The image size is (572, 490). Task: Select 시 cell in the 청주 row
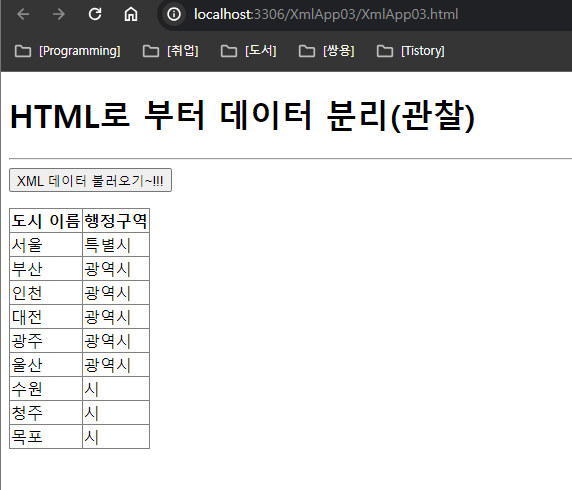(x=116, y=413)
